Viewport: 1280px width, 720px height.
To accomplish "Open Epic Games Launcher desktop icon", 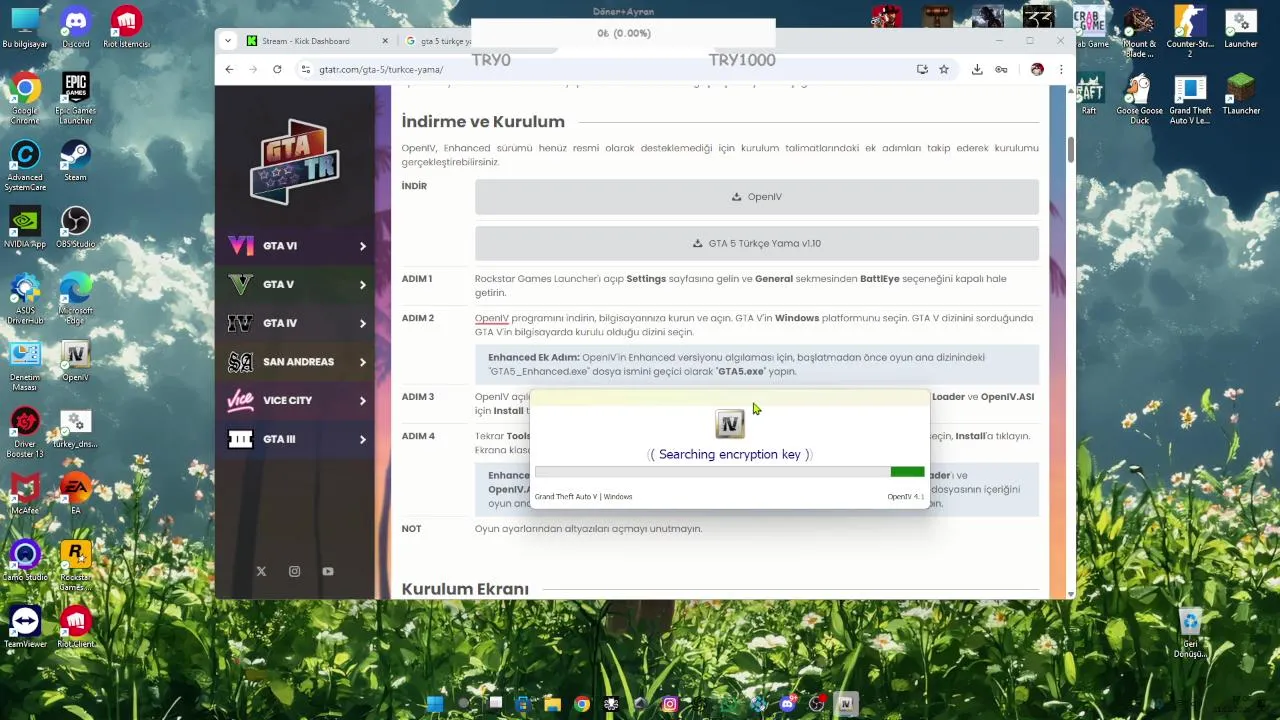I will click(76, 98).
